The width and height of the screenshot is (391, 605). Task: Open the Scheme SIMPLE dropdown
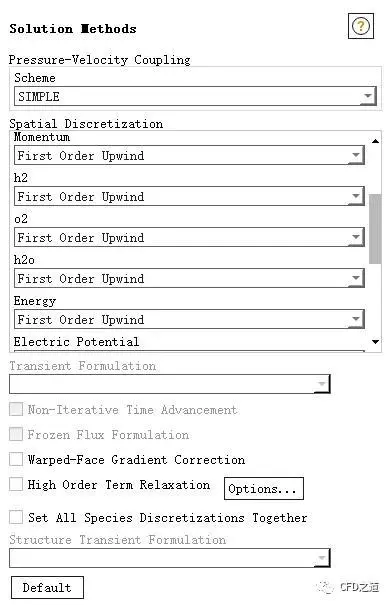(195, 96)
